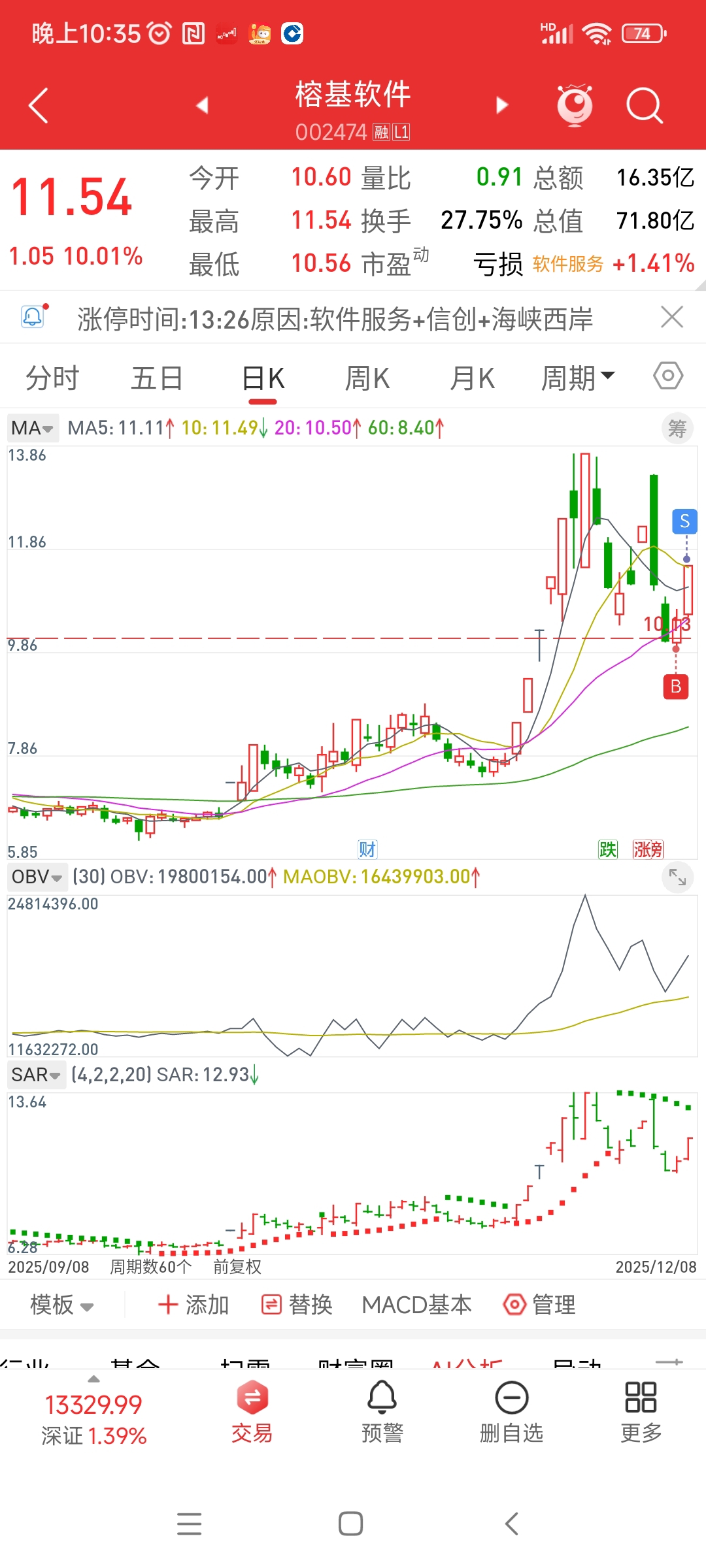Open the SAR indicator dropdown
Screen dimensions: 706x1568
pyautogui.click(x=37, y=1075)
